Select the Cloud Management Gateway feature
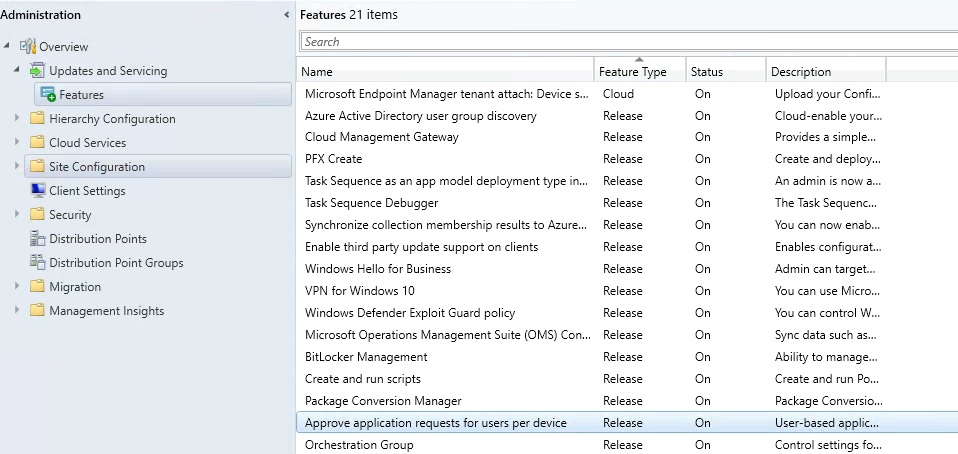The height and width of the screenshot is (454, 958). pos(381,137)
